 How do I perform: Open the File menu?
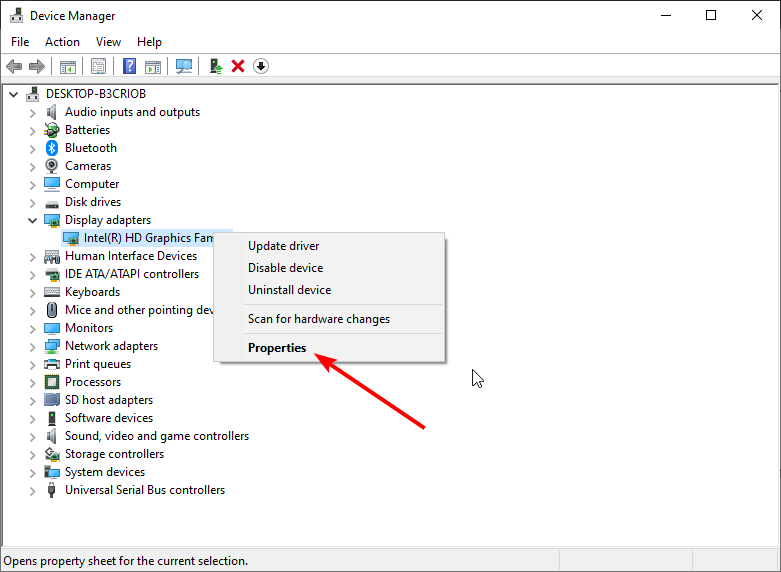tap(20, 42)
